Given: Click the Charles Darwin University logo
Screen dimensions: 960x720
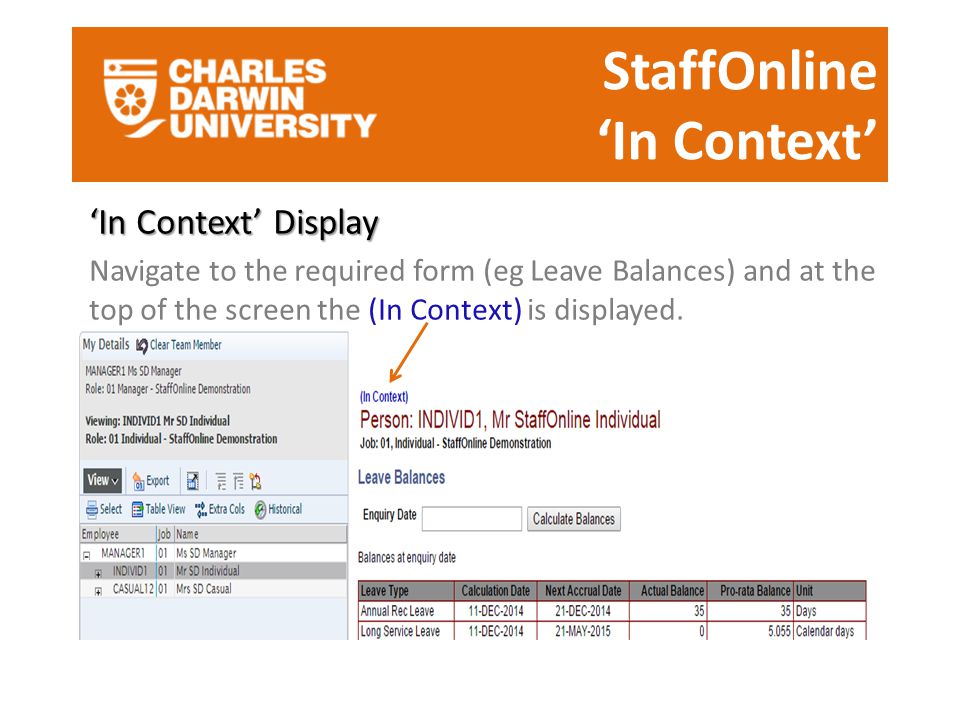Looking at the screenshot, I should click(239, 98).
